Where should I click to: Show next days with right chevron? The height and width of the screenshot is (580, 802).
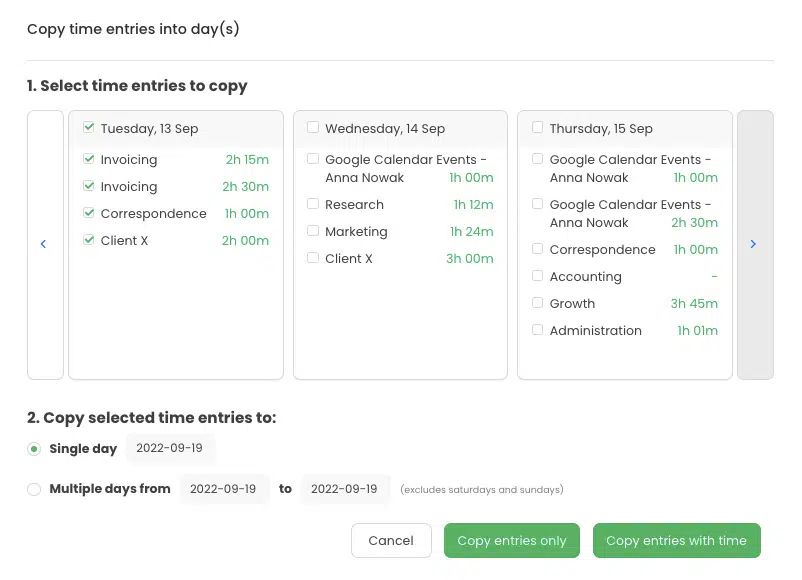coord(753,244)
